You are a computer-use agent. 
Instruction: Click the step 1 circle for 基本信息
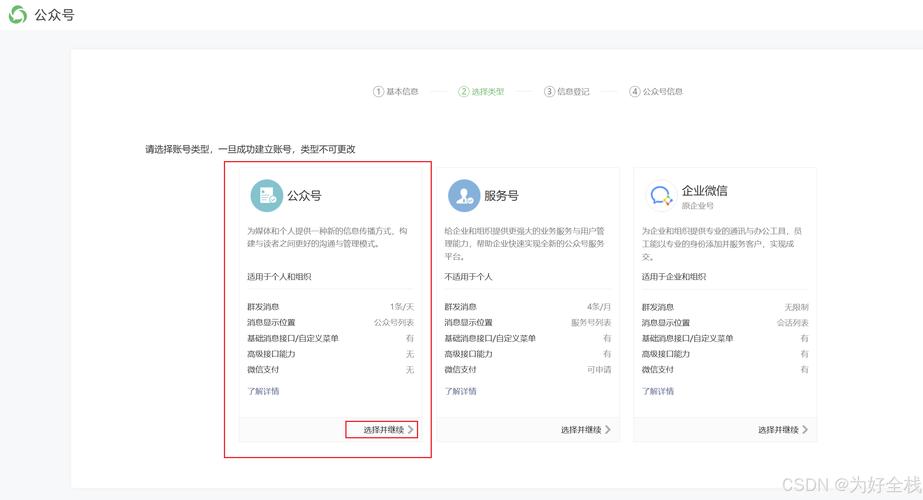pos(378,91)
